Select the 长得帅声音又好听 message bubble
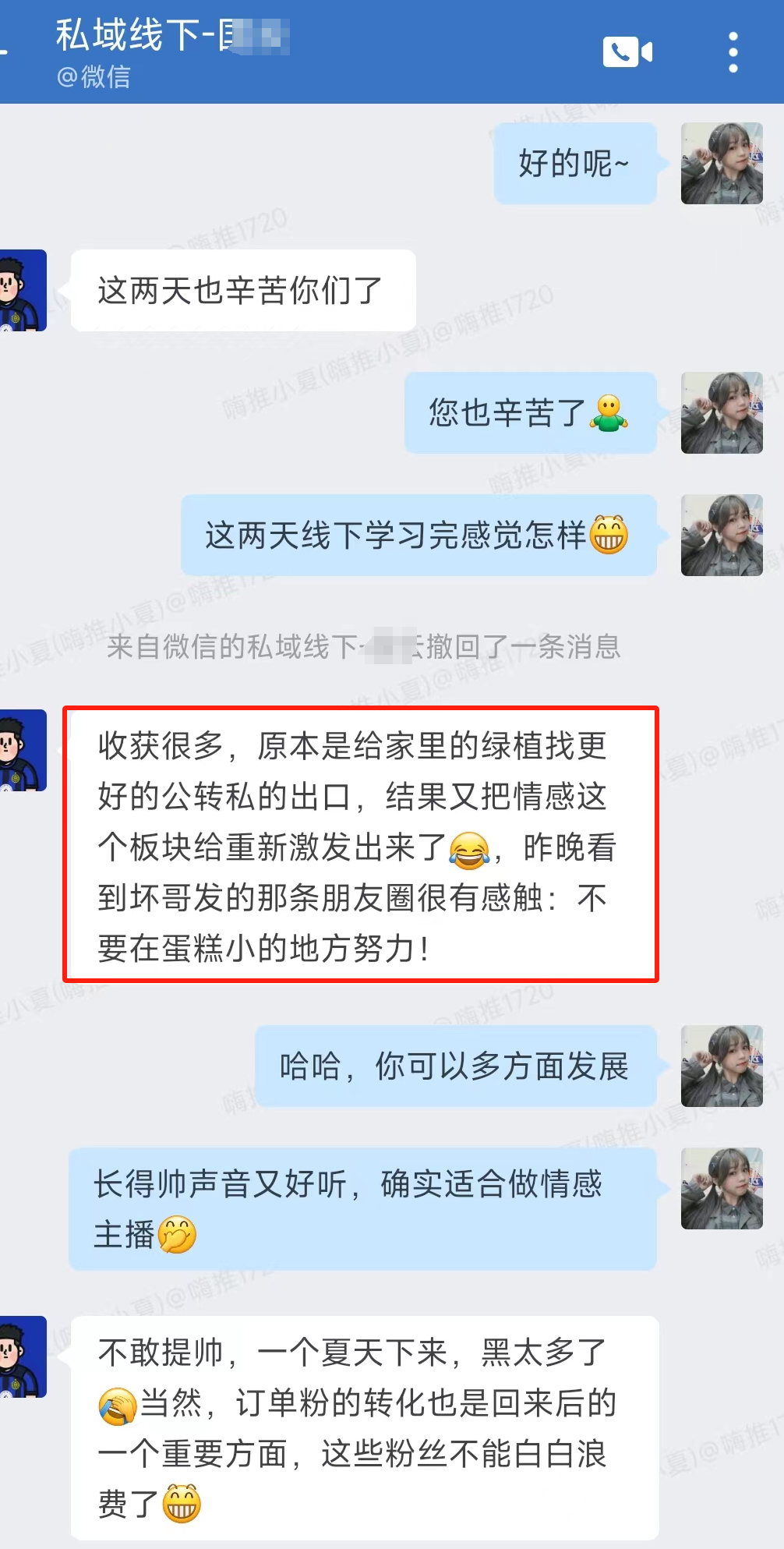Image resolution: width=784 pixels, height=1549 pixels. click(x=363, y=1208)
